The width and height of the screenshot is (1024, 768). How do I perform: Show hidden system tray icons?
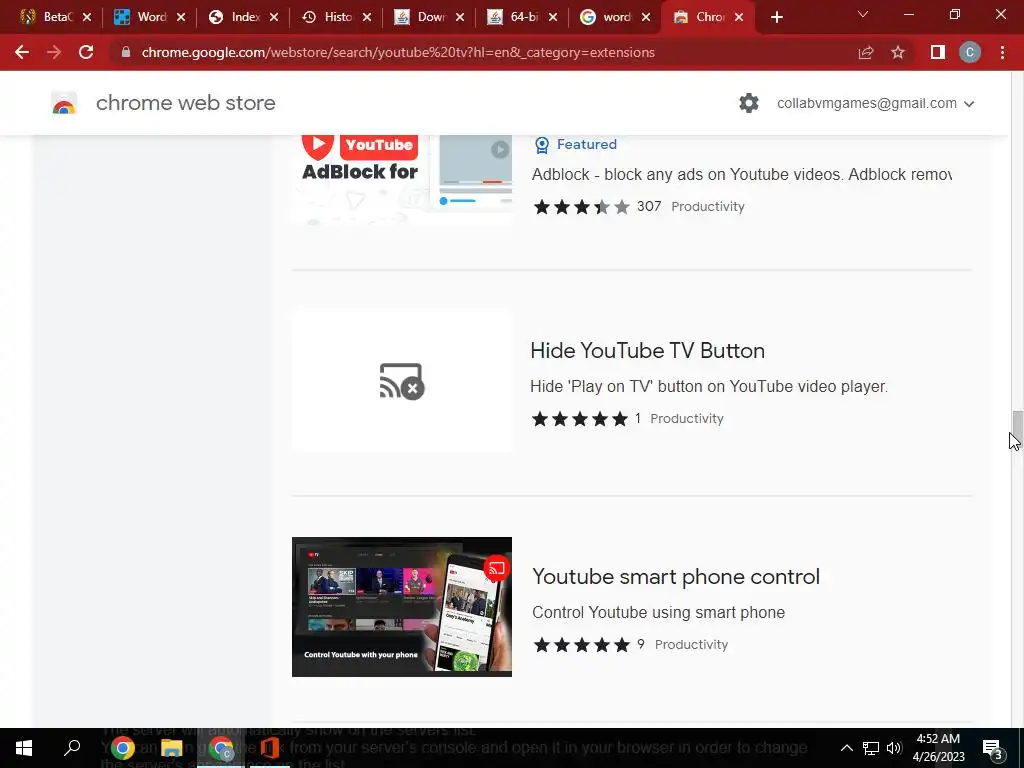point(846,748)
